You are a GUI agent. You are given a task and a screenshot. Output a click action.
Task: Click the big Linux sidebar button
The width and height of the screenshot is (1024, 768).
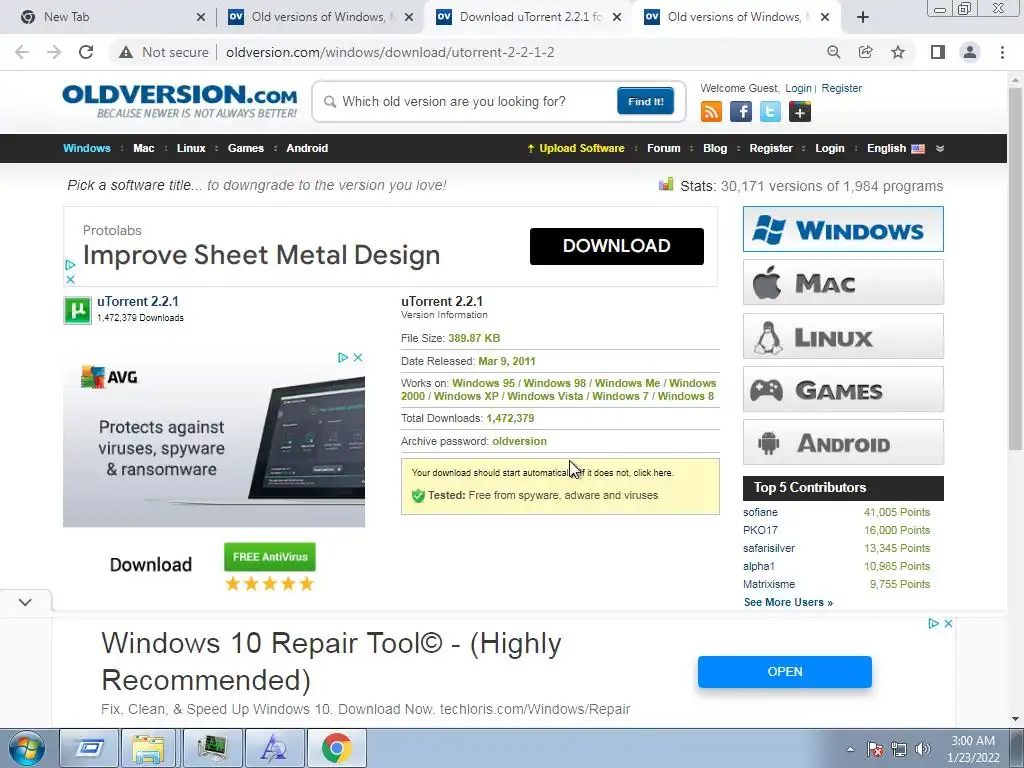(843, 336)
